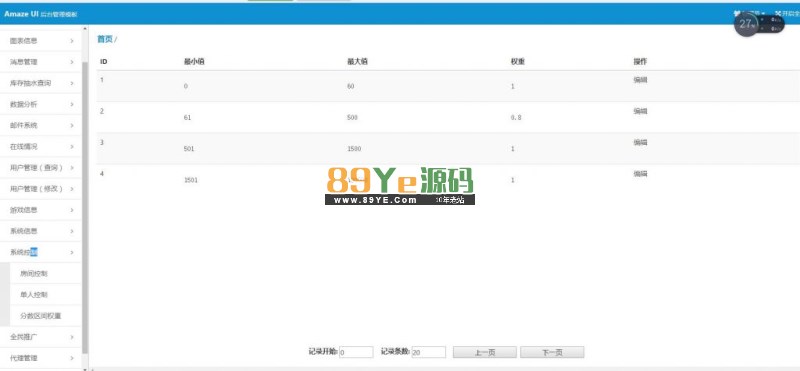This screenshot has width=800, height=371.
Task: Expand the 图表信息 sidebar menu
Action: point(41,41)
